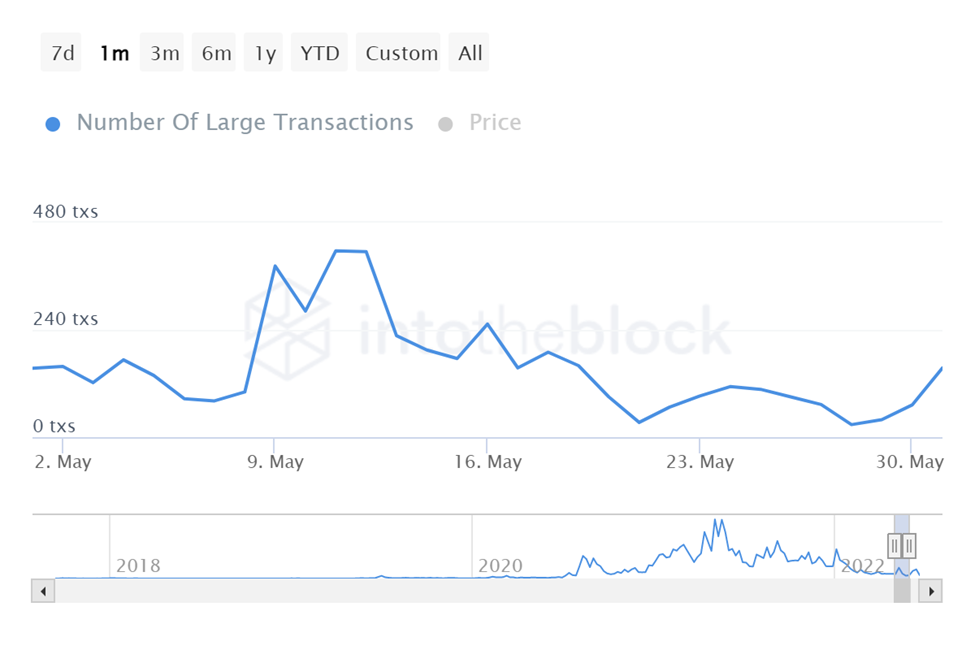
Task: Switch to YTD range
Action: coord(320,53)
